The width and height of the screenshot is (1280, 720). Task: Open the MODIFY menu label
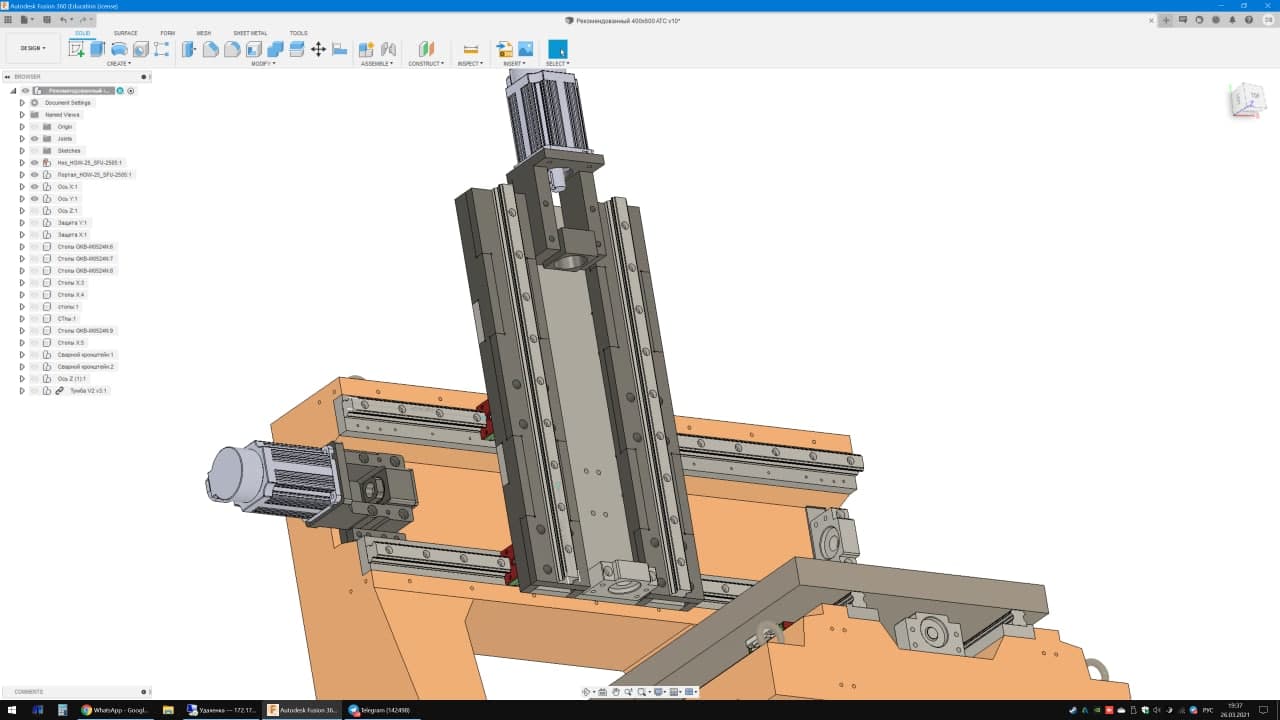[263, 64]
